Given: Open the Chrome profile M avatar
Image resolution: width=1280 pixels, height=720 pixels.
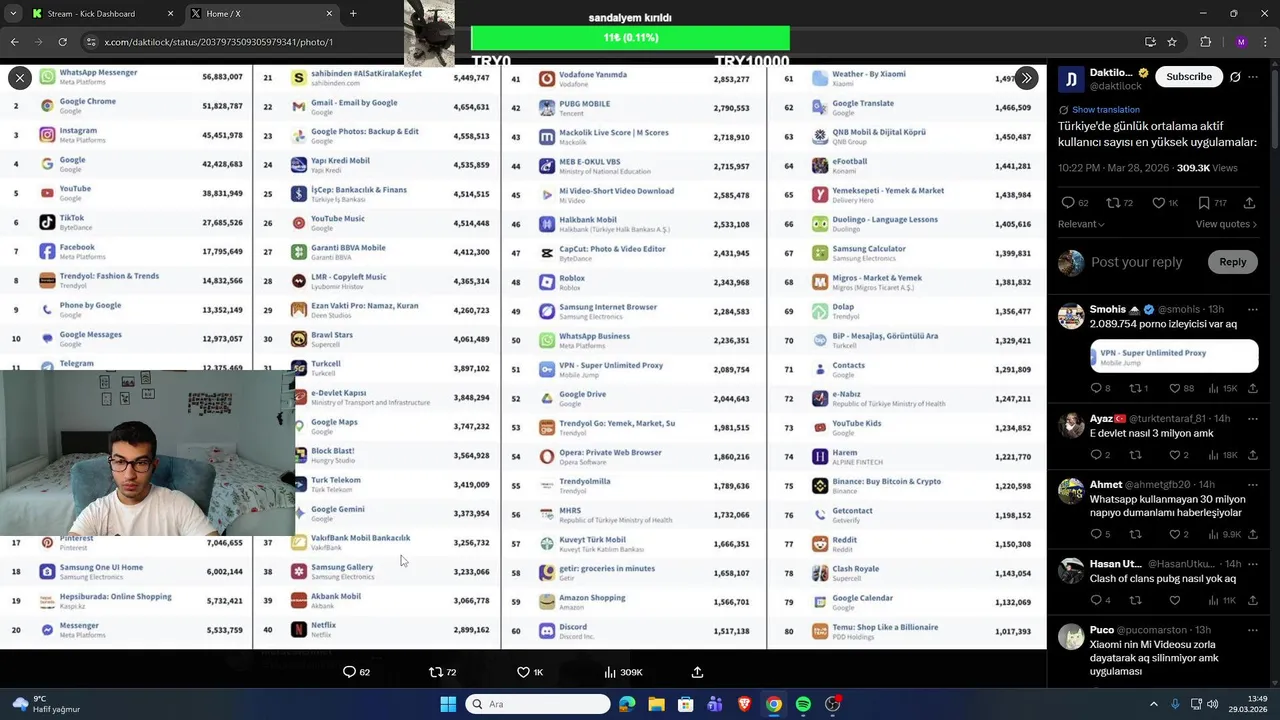Looking at the screenshot, I should pyautogui.click(x=1241, y=42).
